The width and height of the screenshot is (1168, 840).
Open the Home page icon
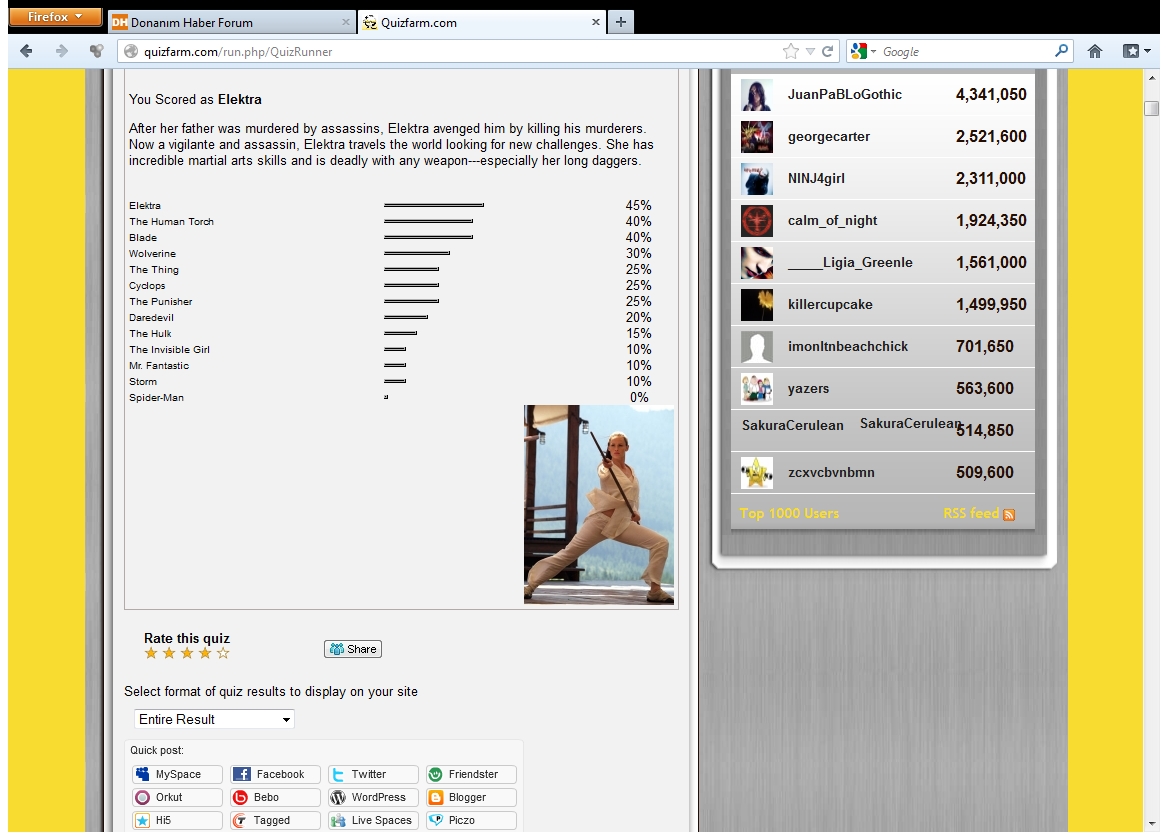[1094, 51]
